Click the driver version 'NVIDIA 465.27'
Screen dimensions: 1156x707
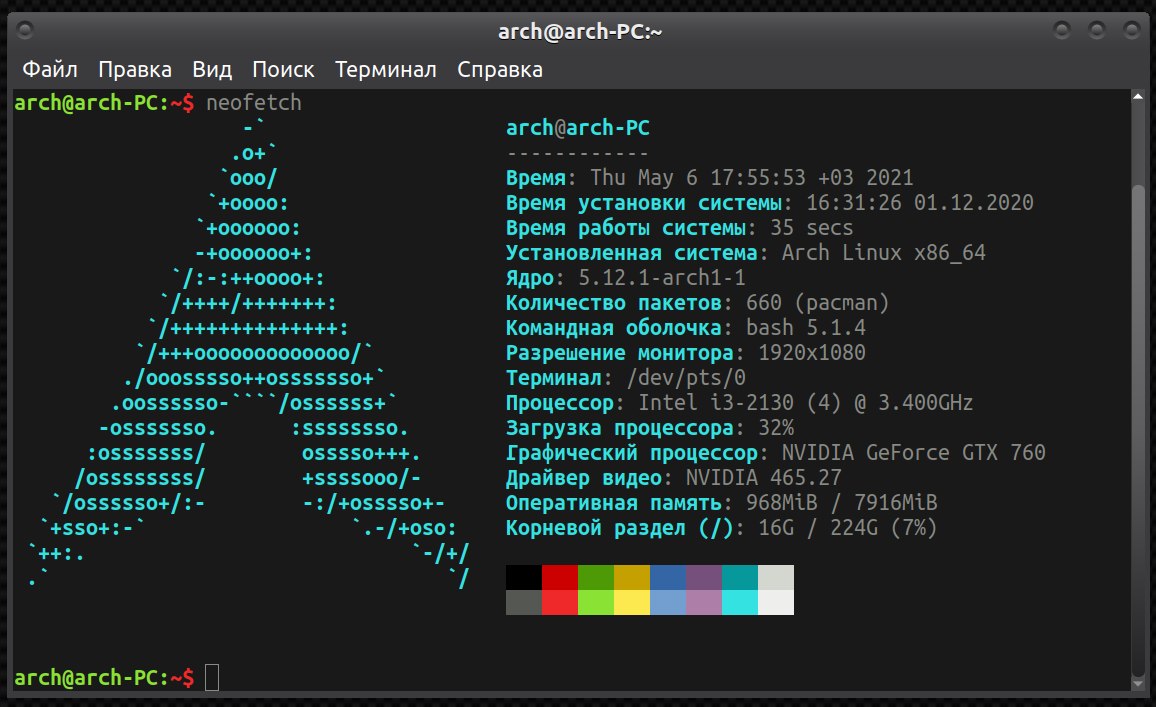[x=763, y=478]
